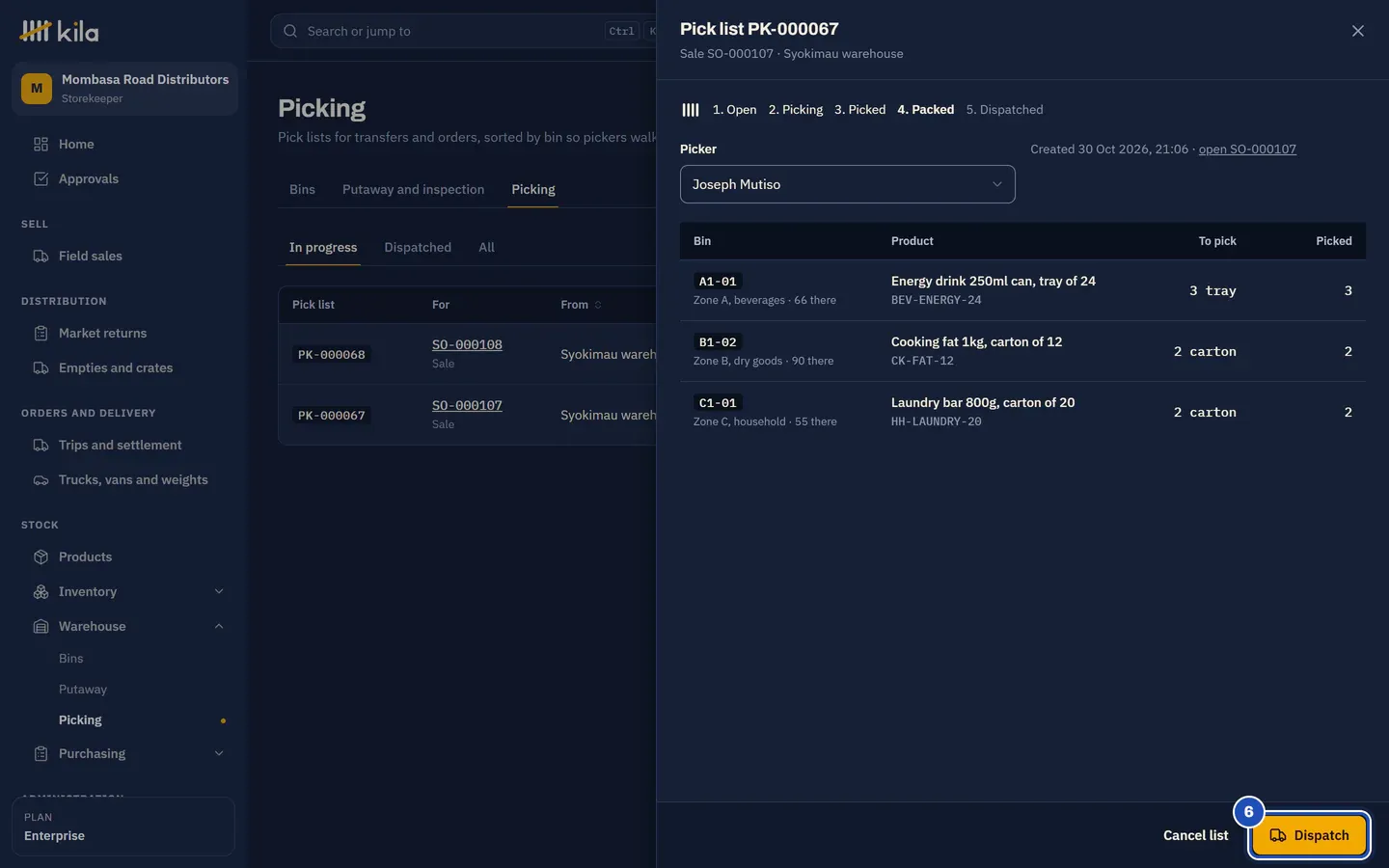This screenshot has height=868, width=1389.
Task: Click the Warehouse building icon
Action: pyautogui.click(x=41, y=627)
